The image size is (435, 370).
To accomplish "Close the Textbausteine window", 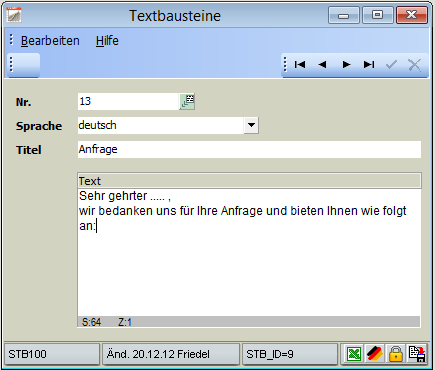I will [x=412, y=15].
